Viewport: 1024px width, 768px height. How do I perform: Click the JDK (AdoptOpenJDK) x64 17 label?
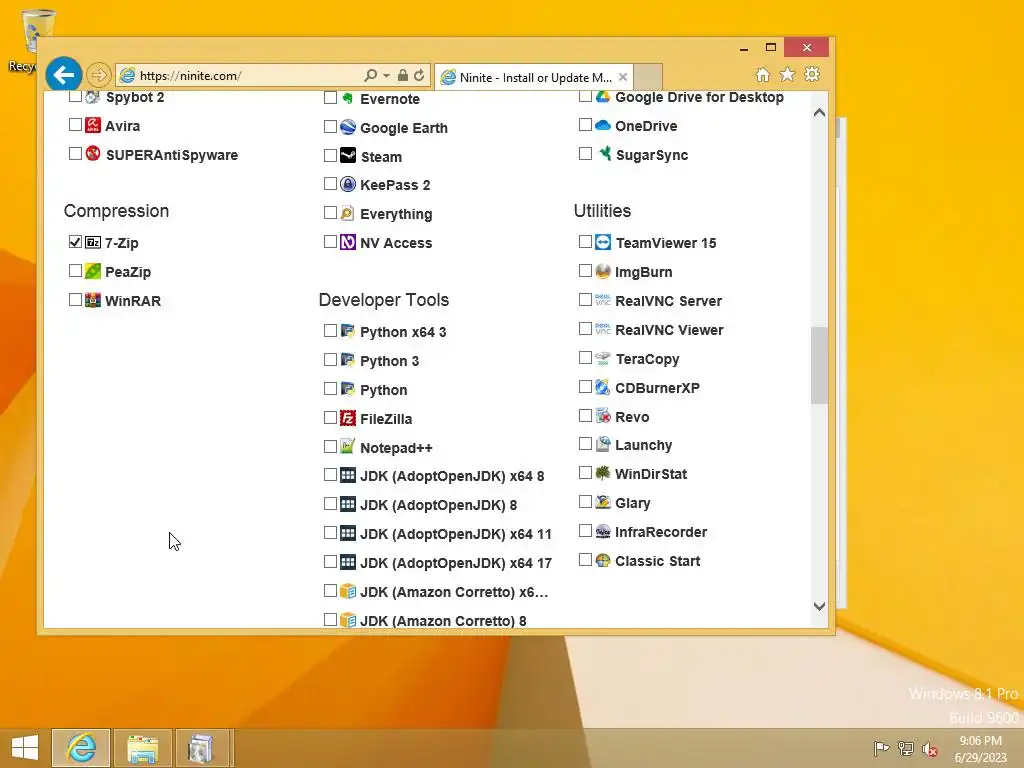point(456,563)
